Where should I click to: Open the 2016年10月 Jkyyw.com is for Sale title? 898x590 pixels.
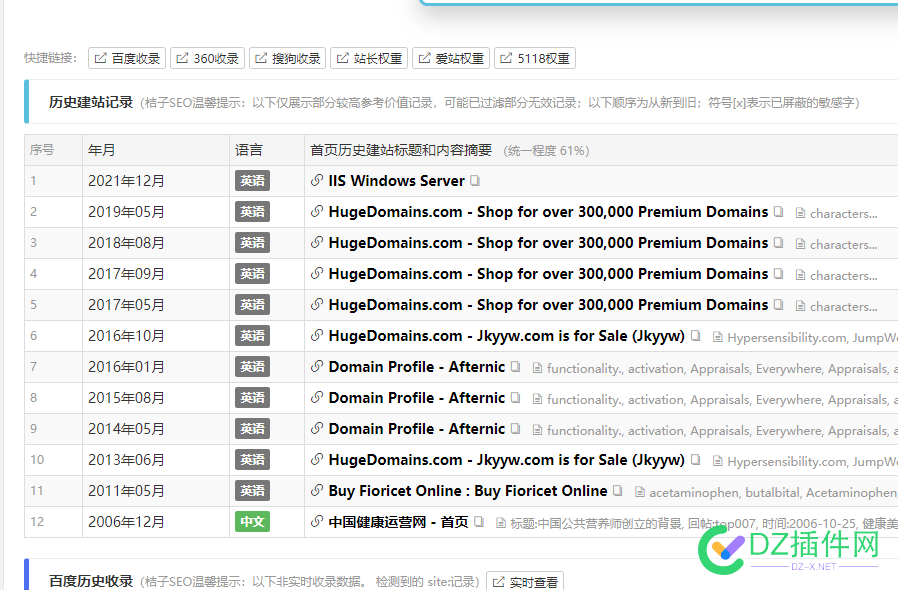[x=506, y=336]
